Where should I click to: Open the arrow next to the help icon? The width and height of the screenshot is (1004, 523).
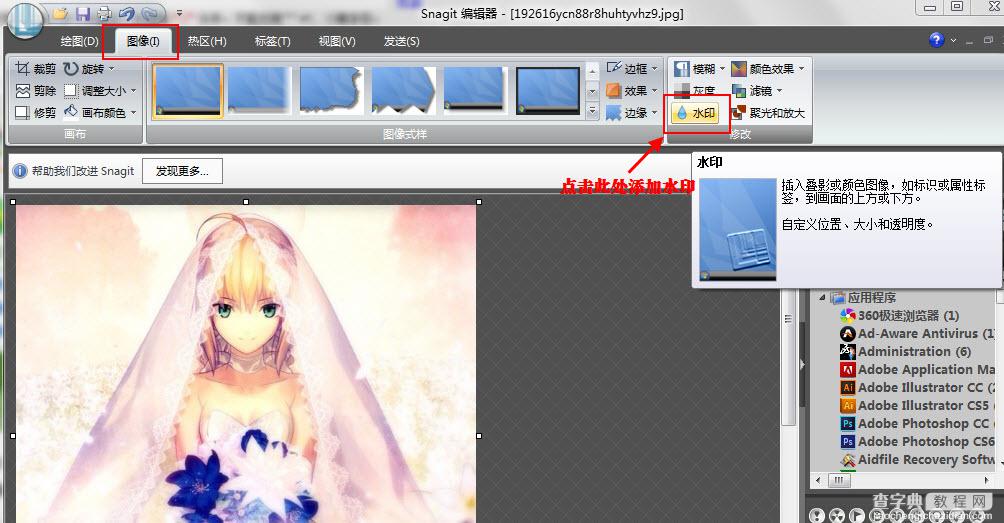point(953,40)
